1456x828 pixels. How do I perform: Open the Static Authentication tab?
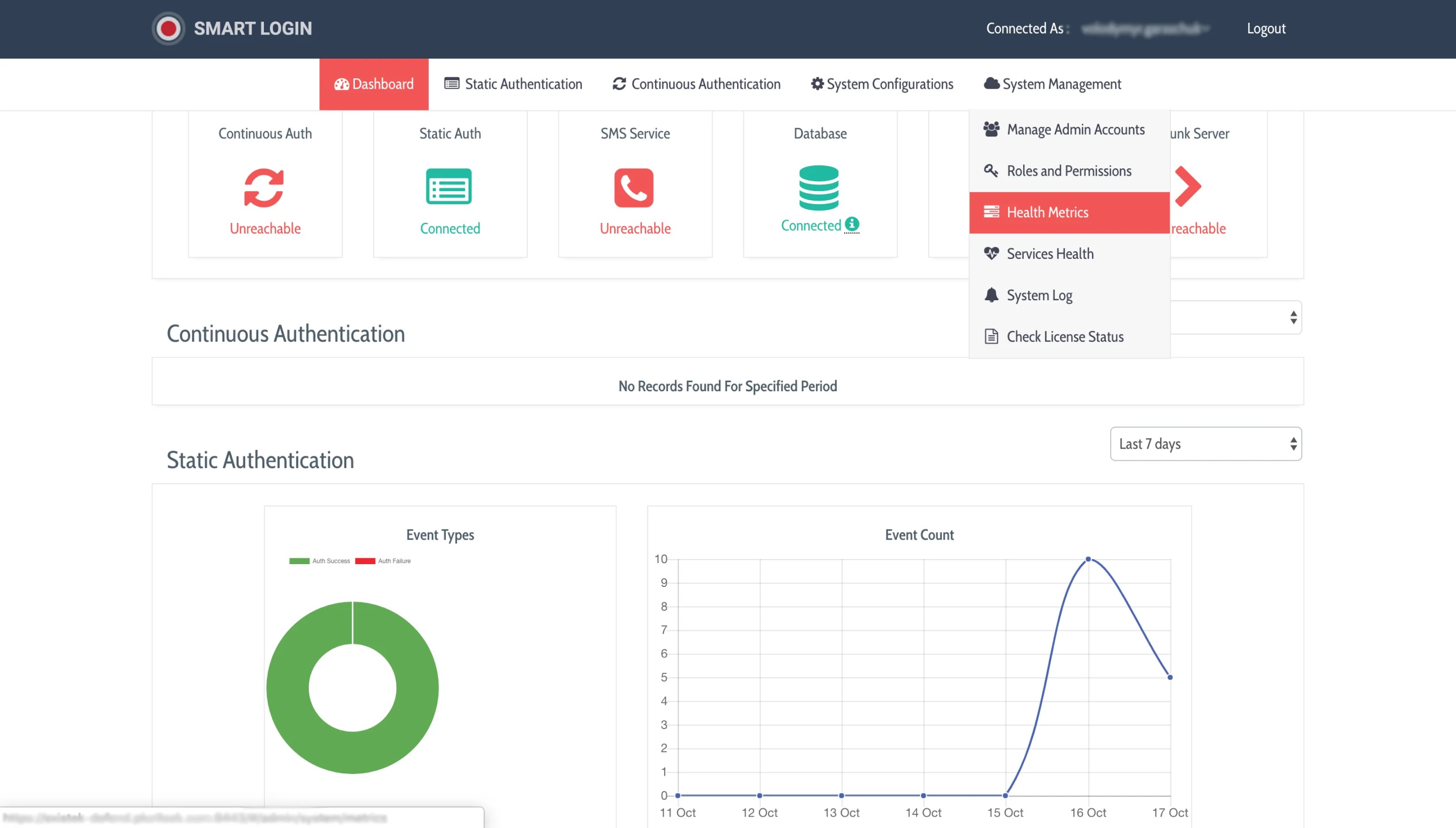[513, 84]
